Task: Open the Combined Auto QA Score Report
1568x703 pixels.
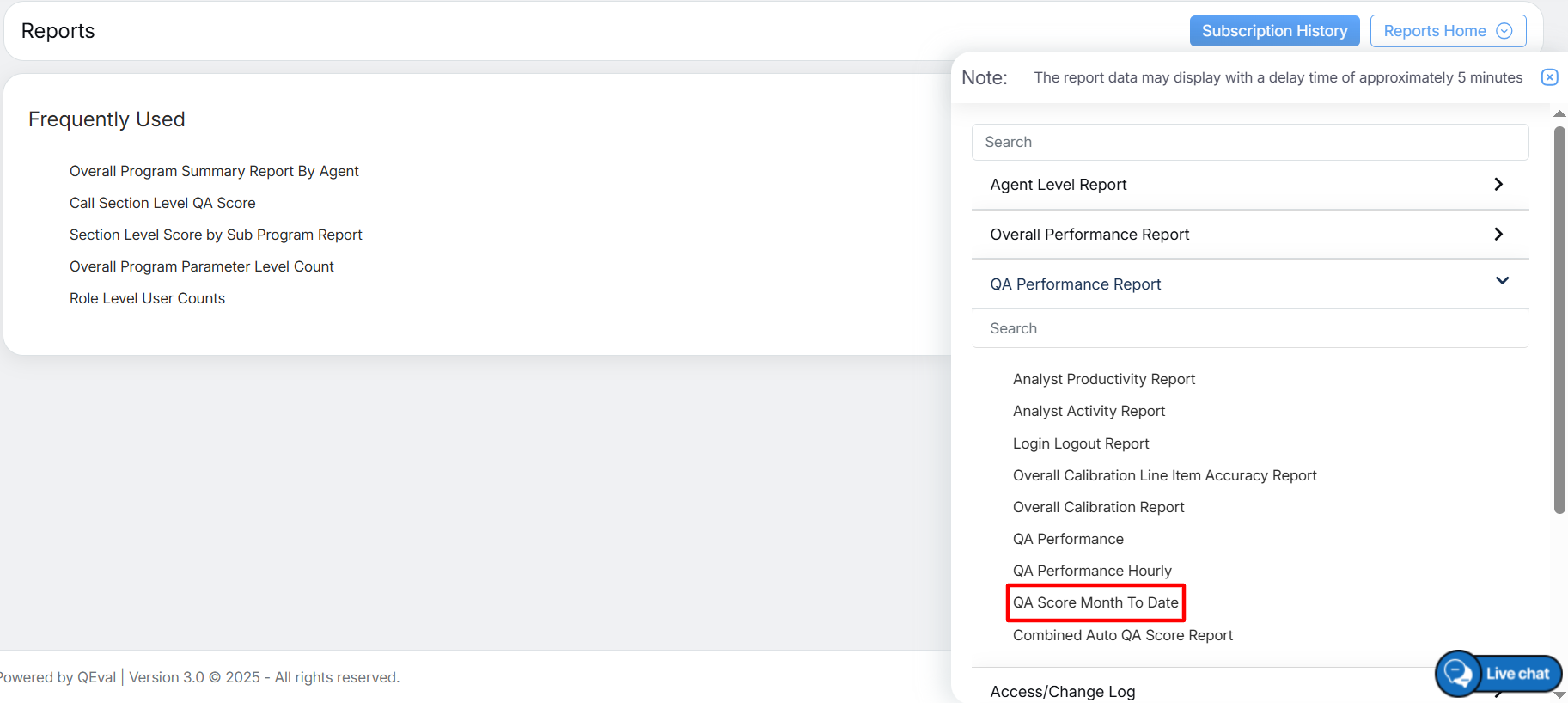Action: tap(1122, 635)
